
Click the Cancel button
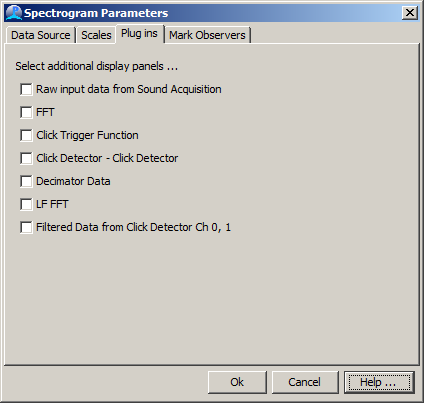(305, 382)
